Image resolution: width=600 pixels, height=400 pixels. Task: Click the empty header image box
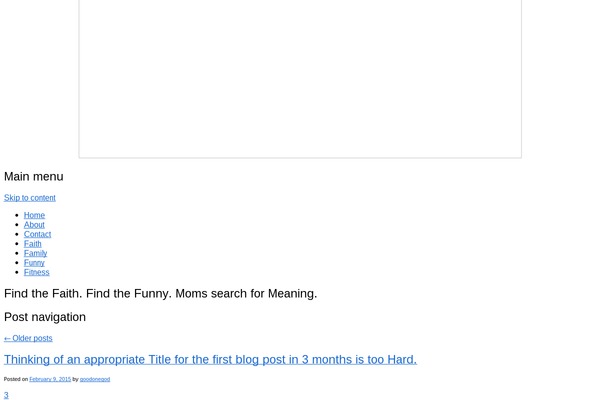tap(300, 78)
